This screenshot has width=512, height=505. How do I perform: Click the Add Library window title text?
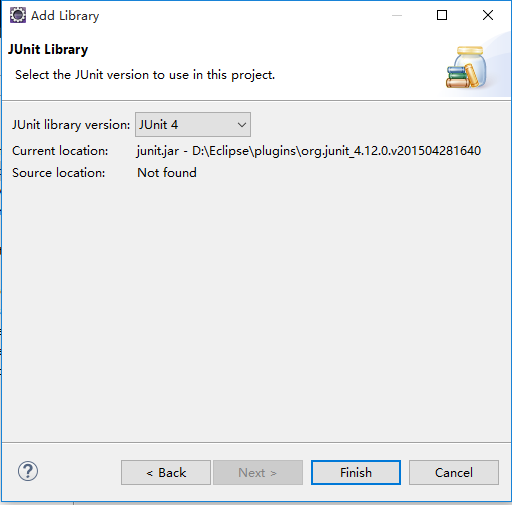(65, 16)
